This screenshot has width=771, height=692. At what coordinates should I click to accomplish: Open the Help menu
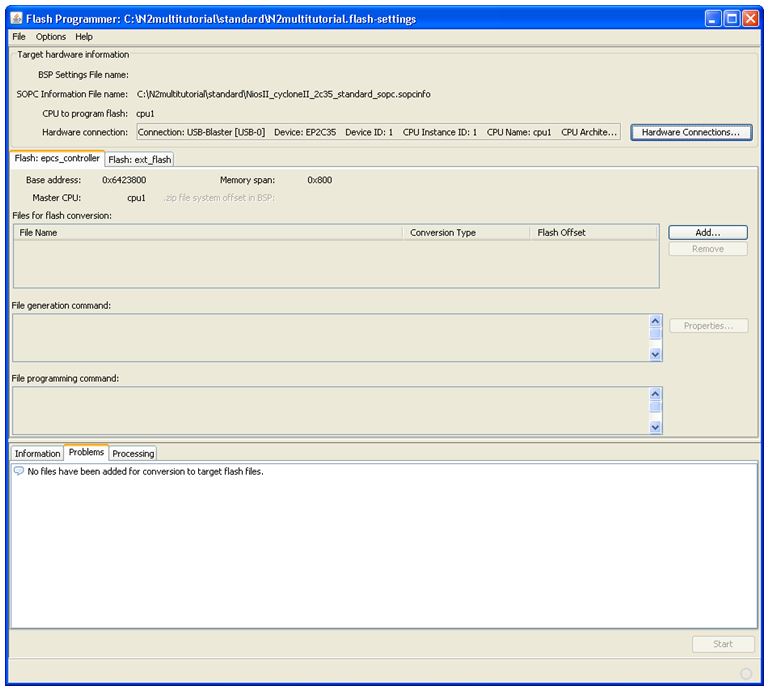click(x=84, y=37)
